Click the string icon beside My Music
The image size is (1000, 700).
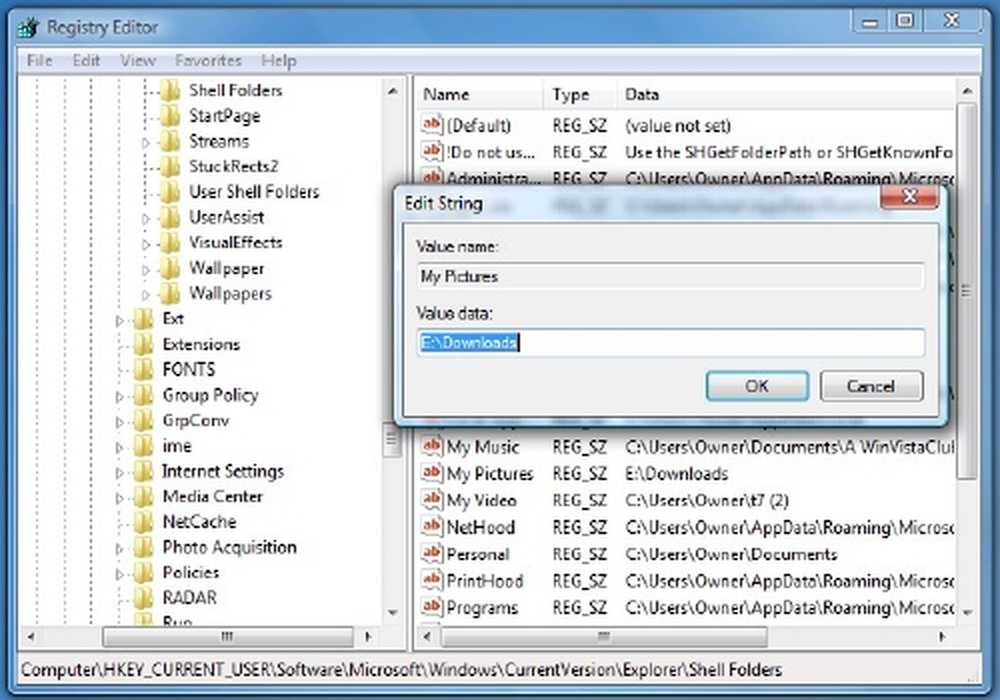[432, 446]
